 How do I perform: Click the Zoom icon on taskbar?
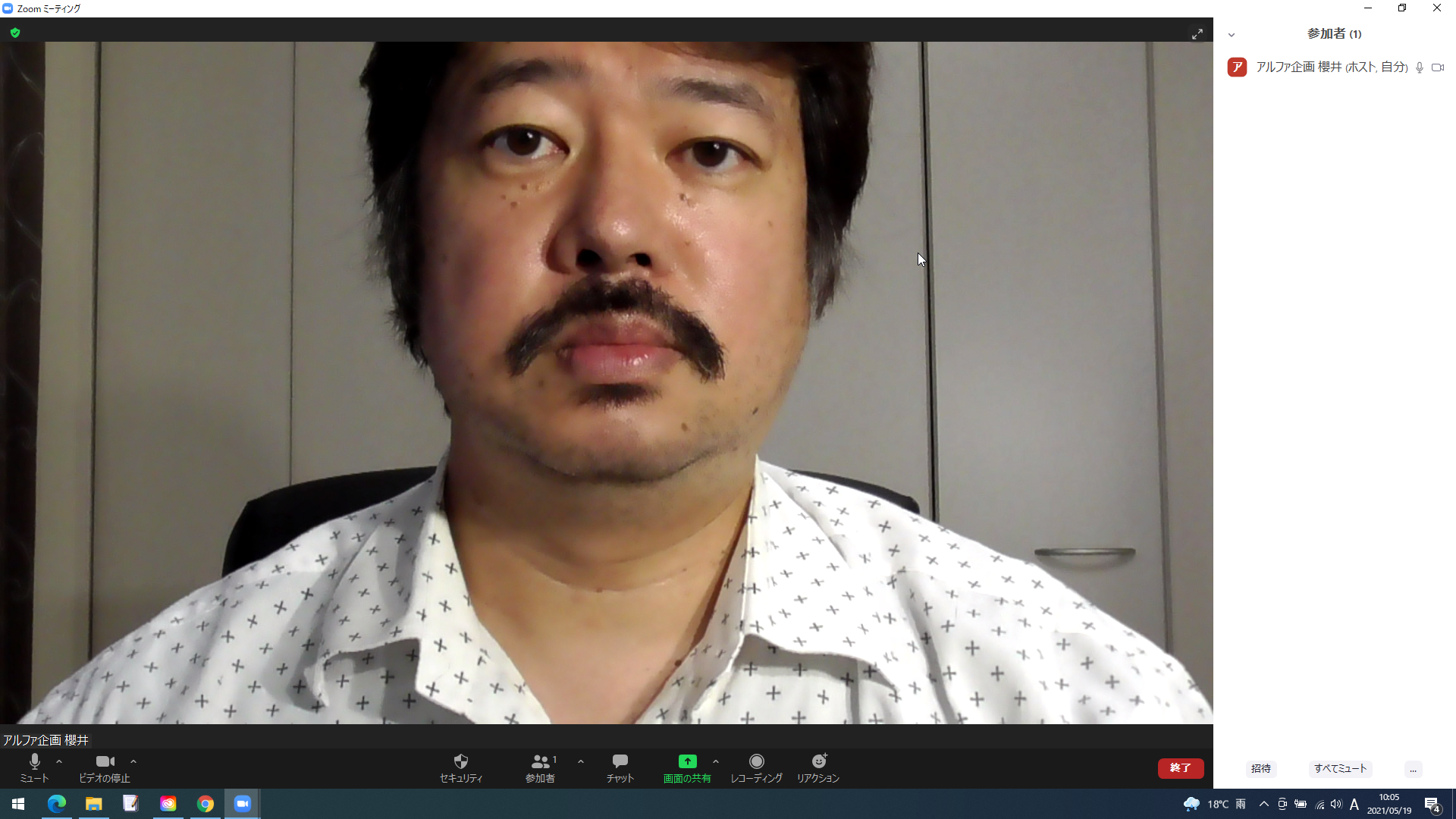pyautogui.click(x=243, y=804)
